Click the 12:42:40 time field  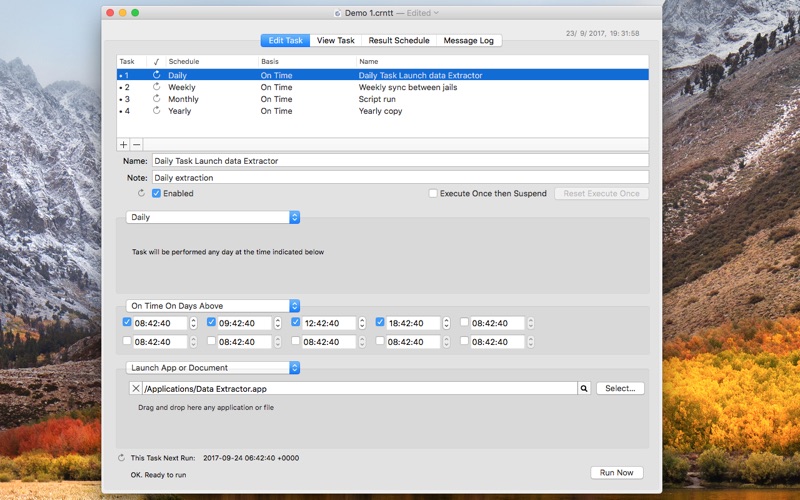(329, 323)
